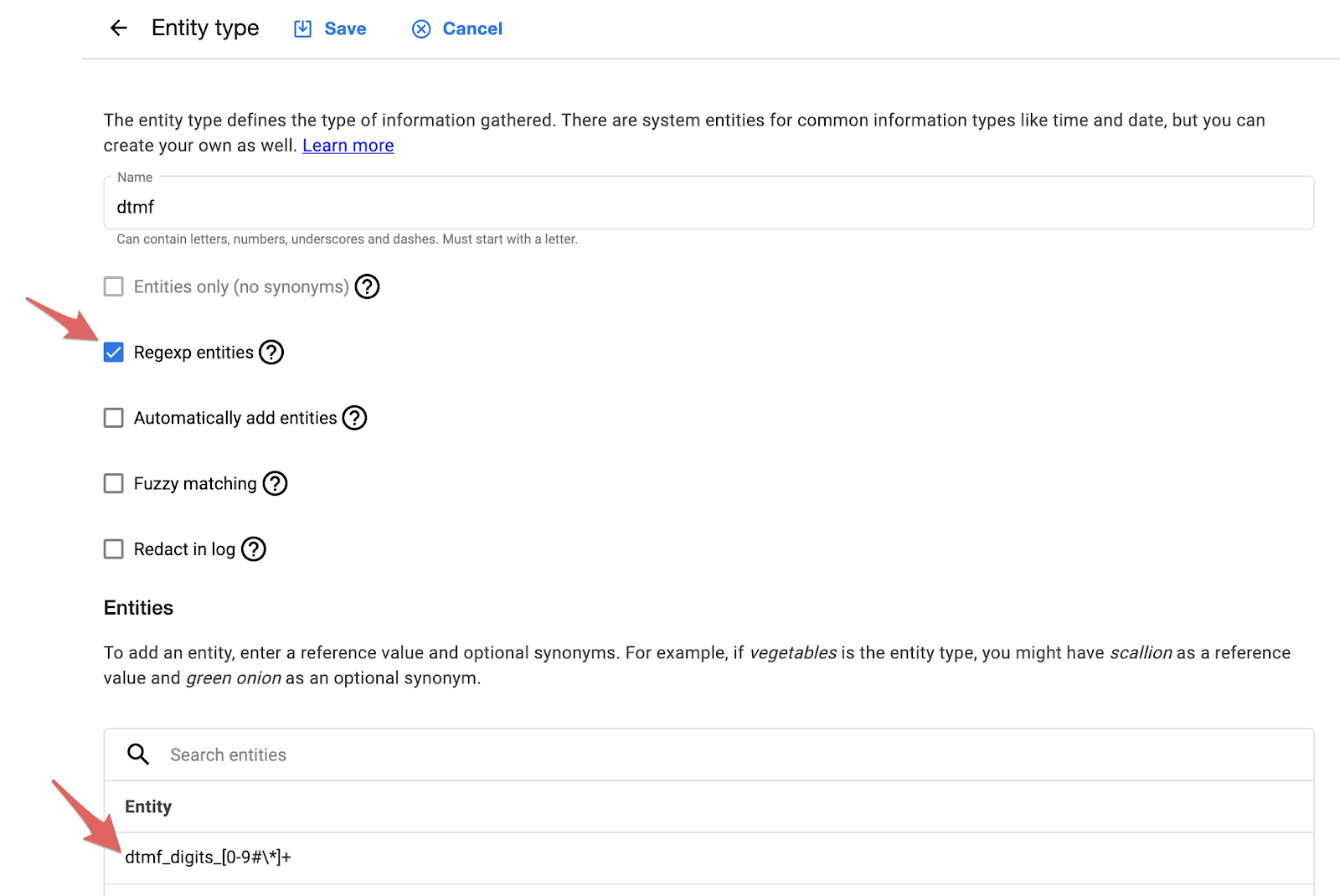Open help for Entities only option
The image size is (1340, 896).
tap(367, 286)
